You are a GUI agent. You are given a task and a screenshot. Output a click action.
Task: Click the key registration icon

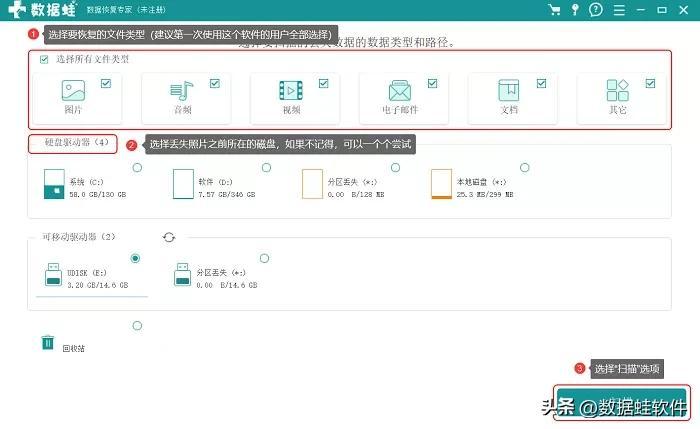click(x=575, y=9)
